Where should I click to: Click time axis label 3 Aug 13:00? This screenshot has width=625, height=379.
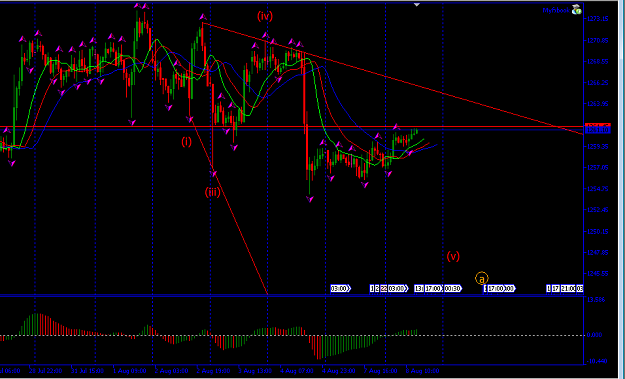[255, 371]
